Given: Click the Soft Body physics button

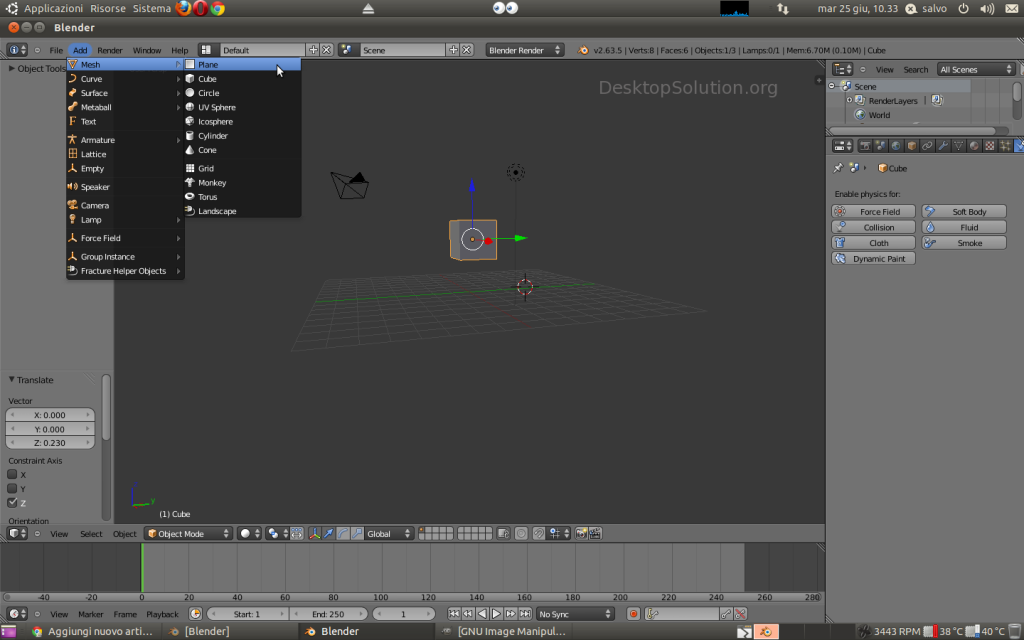Looking at the screenshot, I should 964,212.
